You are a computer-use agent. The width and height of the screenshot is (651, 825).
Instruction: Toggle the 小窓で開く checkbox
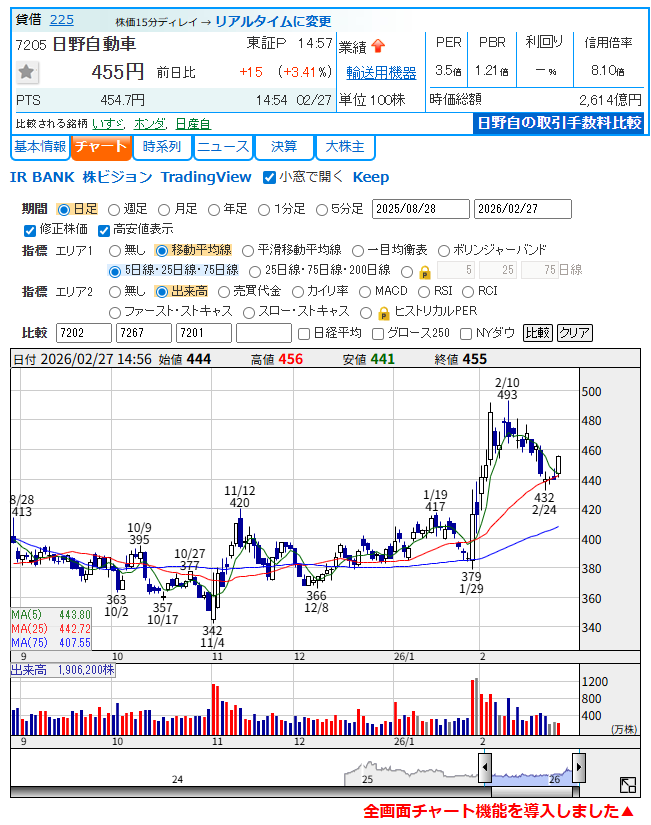pyautogui.click(x=269, y=177)
